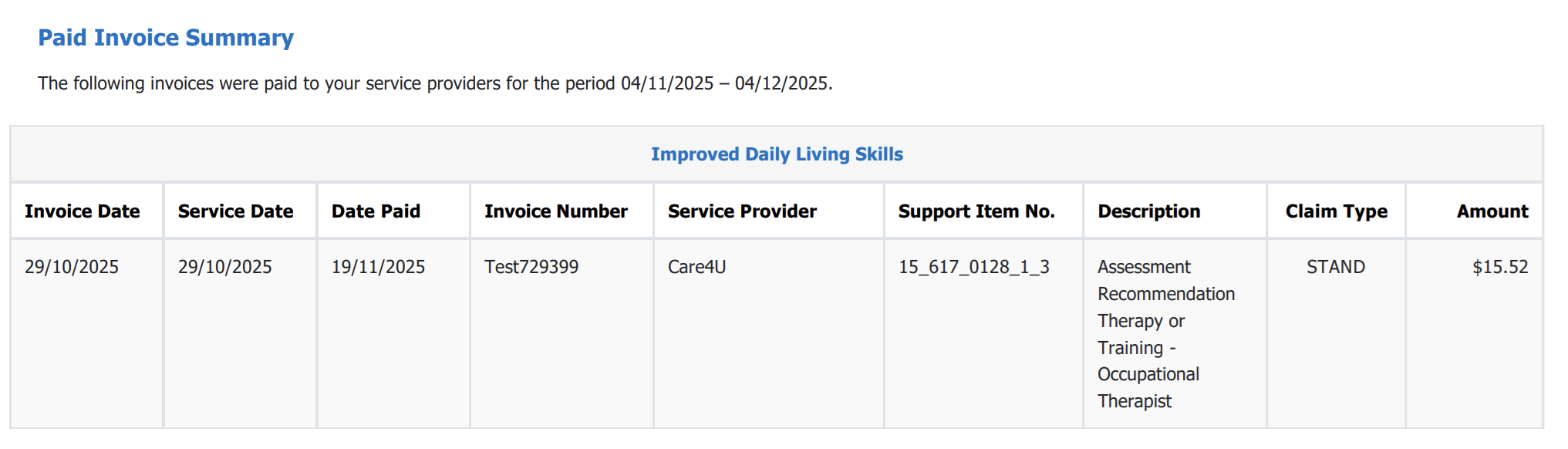Click the Amount column header
This screenshot has width=1568, height=449.
point(1492,211)
